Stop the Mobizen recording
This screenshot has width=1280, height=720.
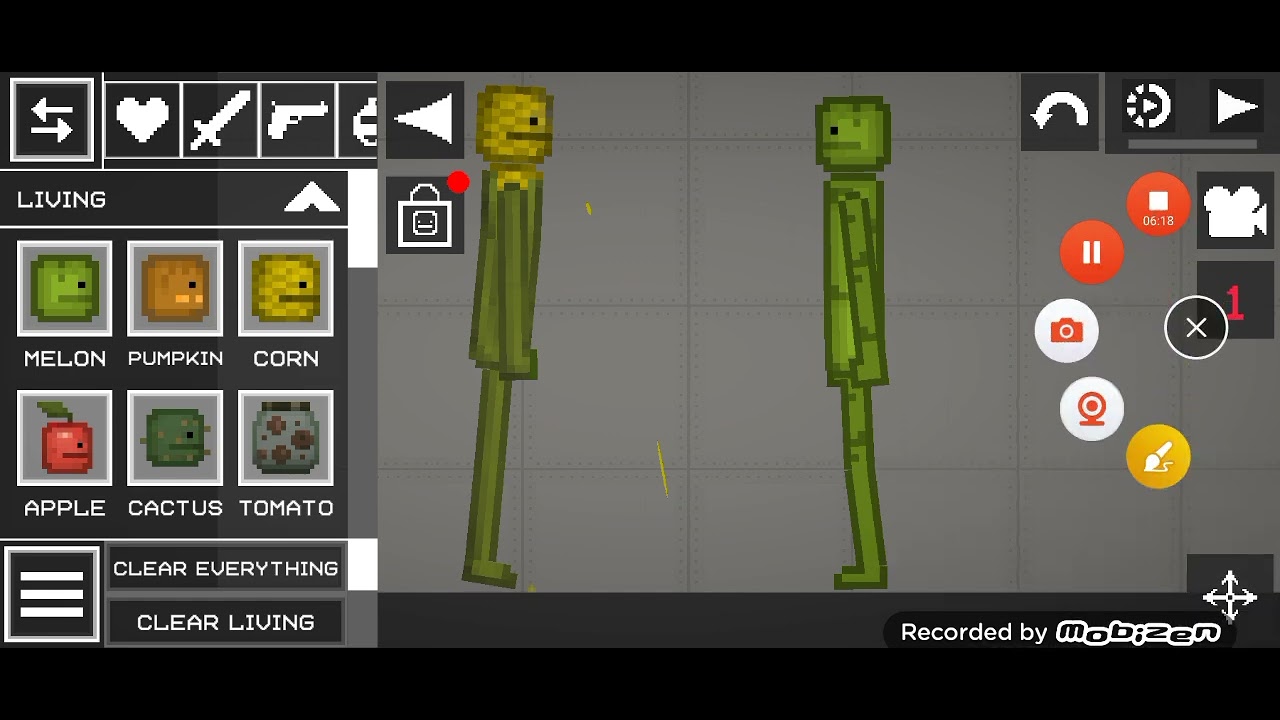pos(1158,205)
